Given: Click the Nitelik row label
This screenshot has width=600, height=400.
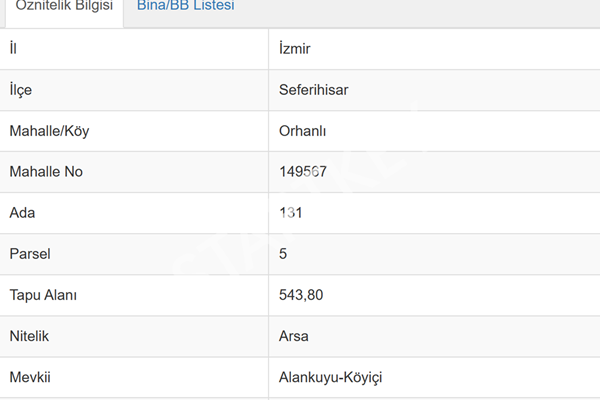Looking at the screenshot, I should tap(29, 336).
